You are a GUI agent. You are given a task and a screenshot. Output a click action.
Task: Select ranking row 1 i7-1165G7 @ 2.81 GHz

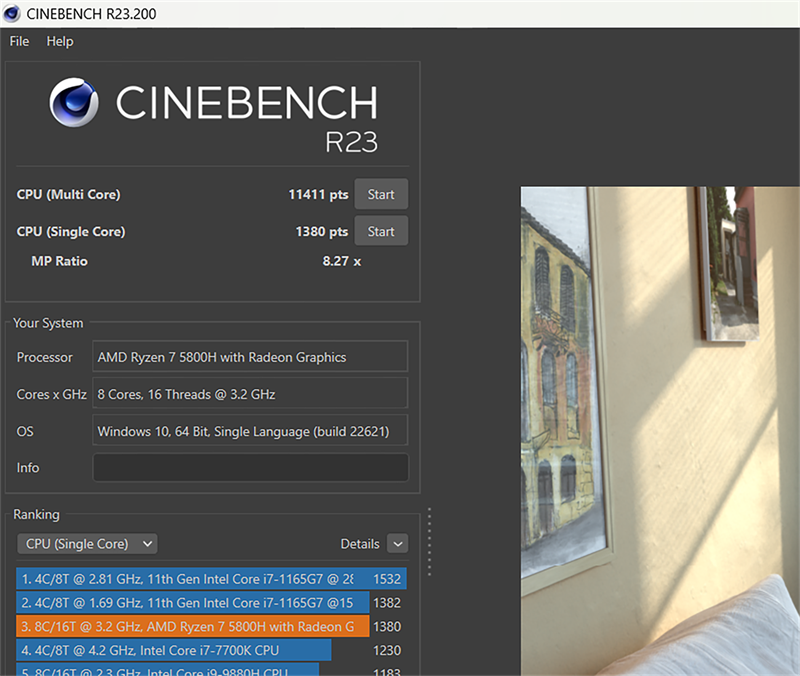211,579
